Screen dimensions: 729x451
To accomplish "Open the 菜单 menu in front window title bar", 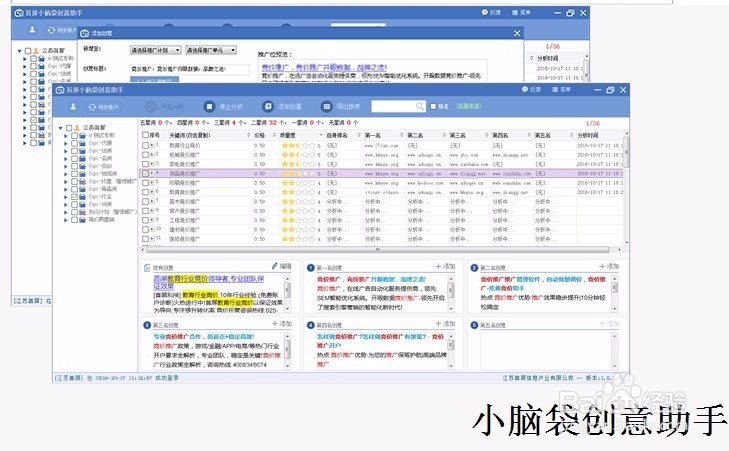I will click(561, 89).
